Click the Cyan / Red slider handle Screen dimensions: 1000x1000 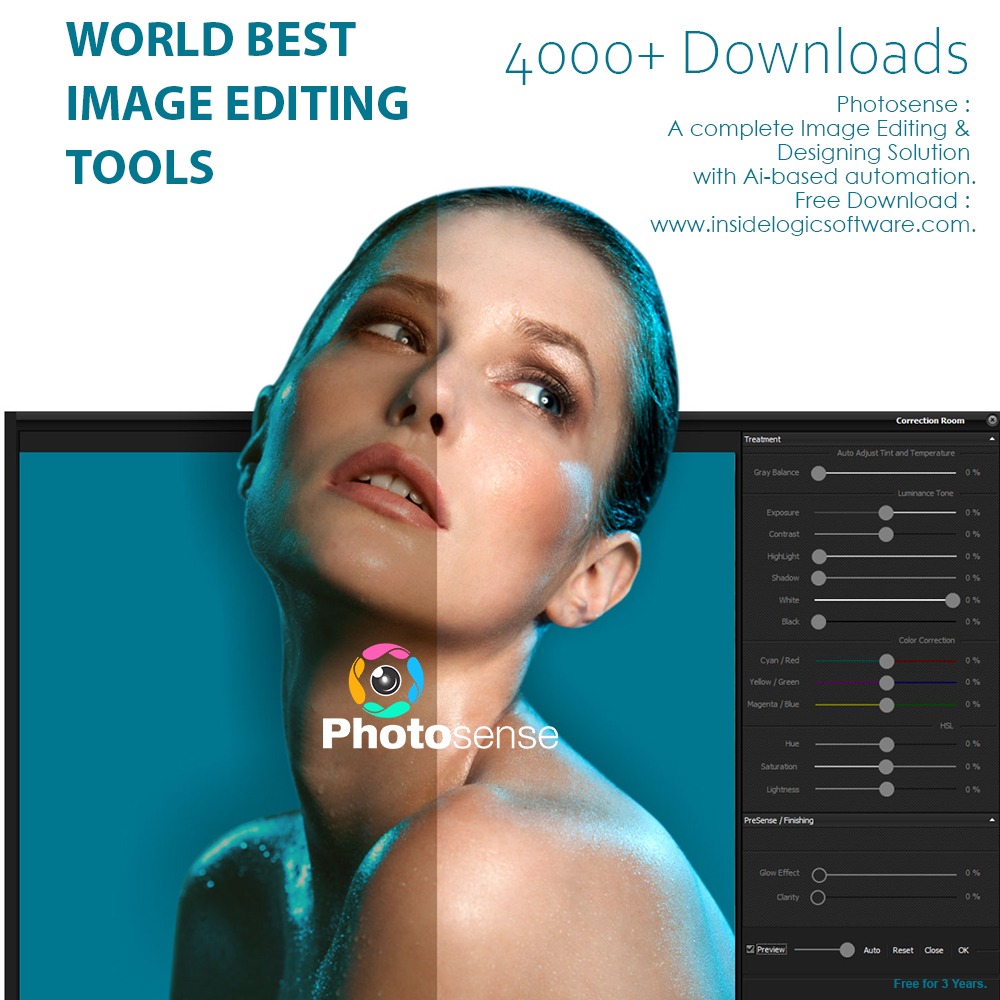886,661
